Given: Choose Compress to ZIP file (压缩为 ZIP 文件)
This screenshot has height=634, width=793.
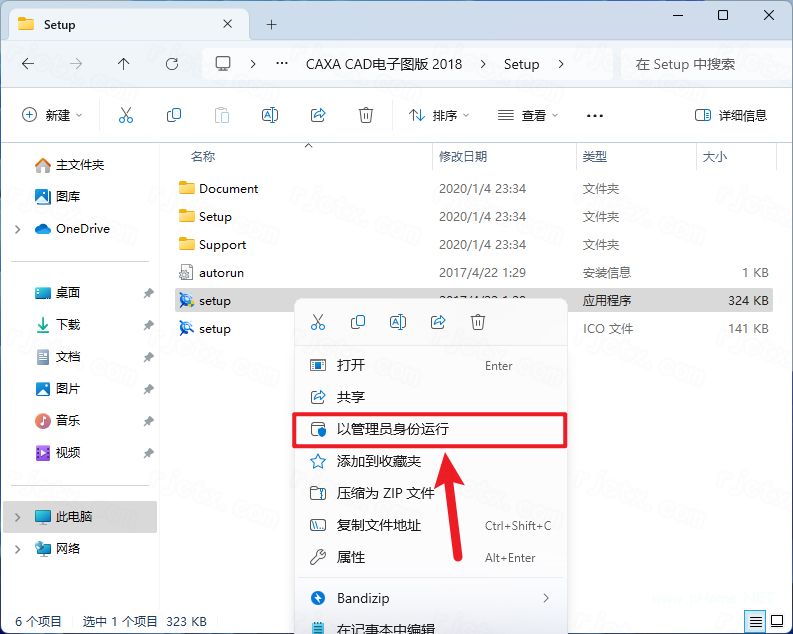Looking at the screenshot, I should (430, 493).
